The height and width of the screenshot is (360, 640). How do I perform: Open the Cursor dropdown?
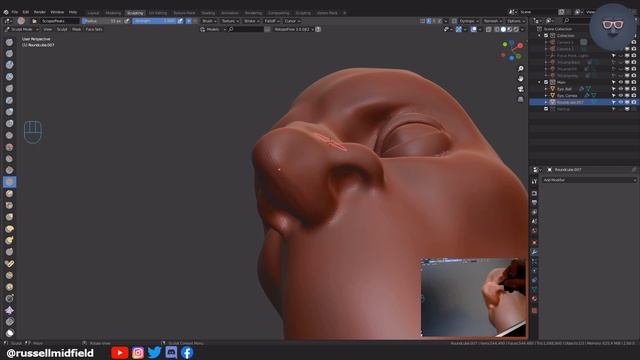tap(292, 21)
